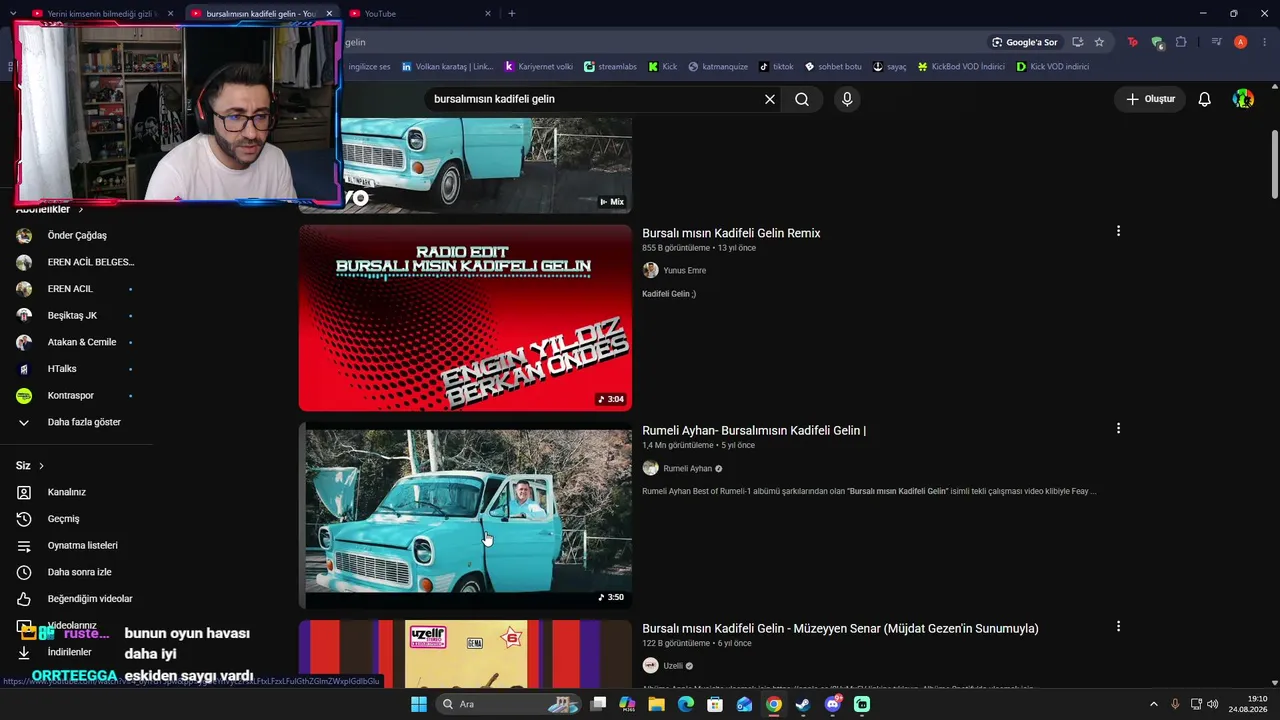Open volume control in system tray
This screenshot has width=1280, height=720.
[x=1212, y=704]
